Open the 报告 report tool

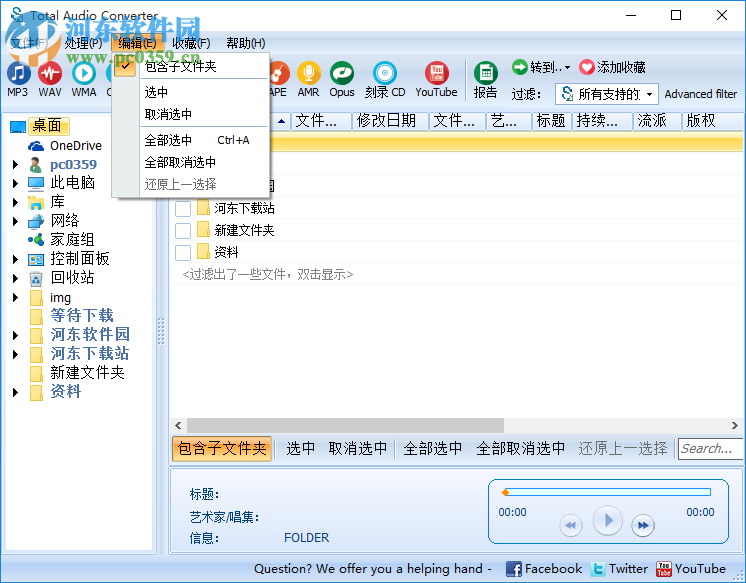485,79
